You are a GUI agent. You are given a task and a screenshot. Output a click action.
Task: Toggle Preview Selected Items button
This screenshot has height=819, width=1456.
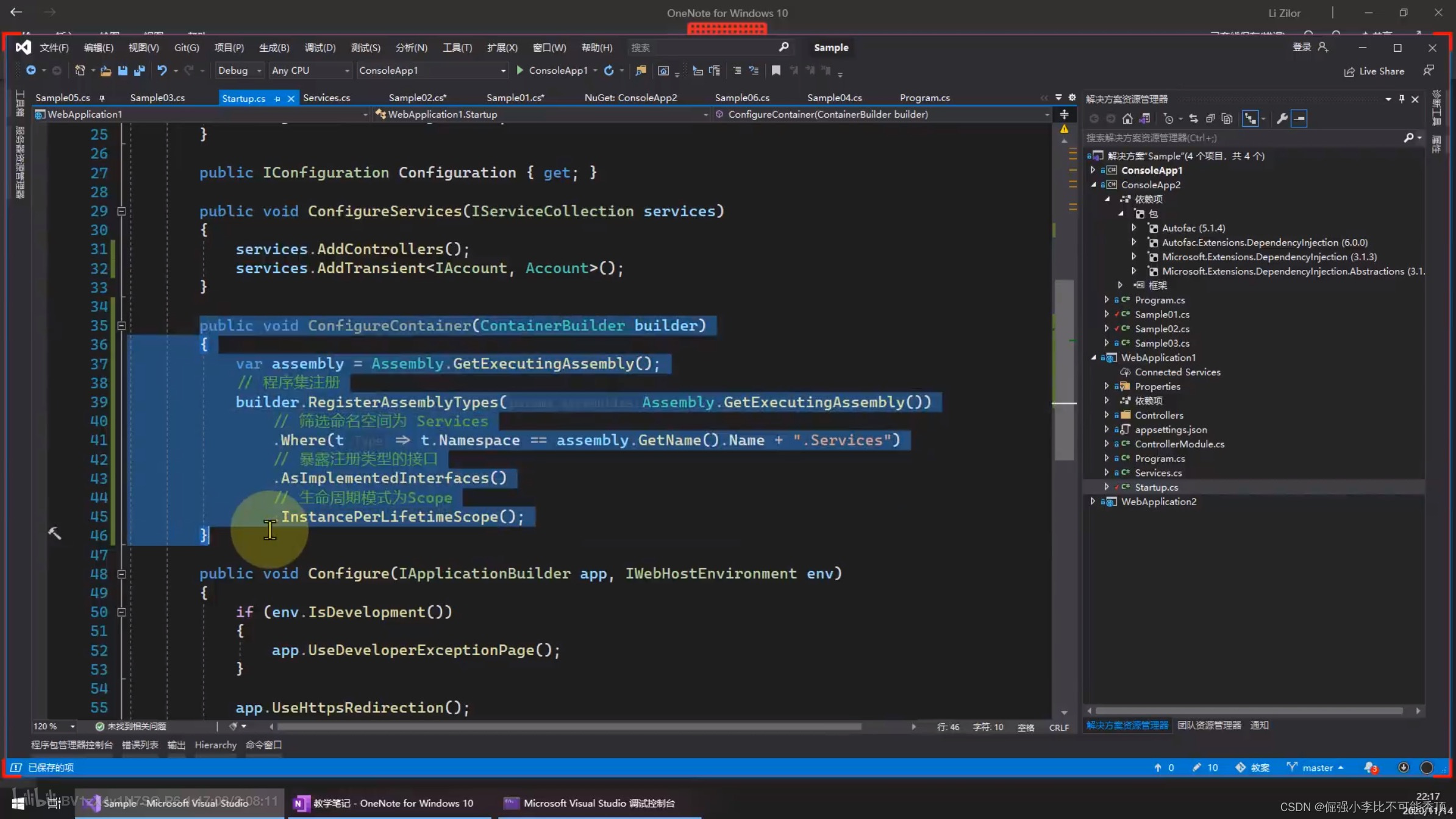1299,119
